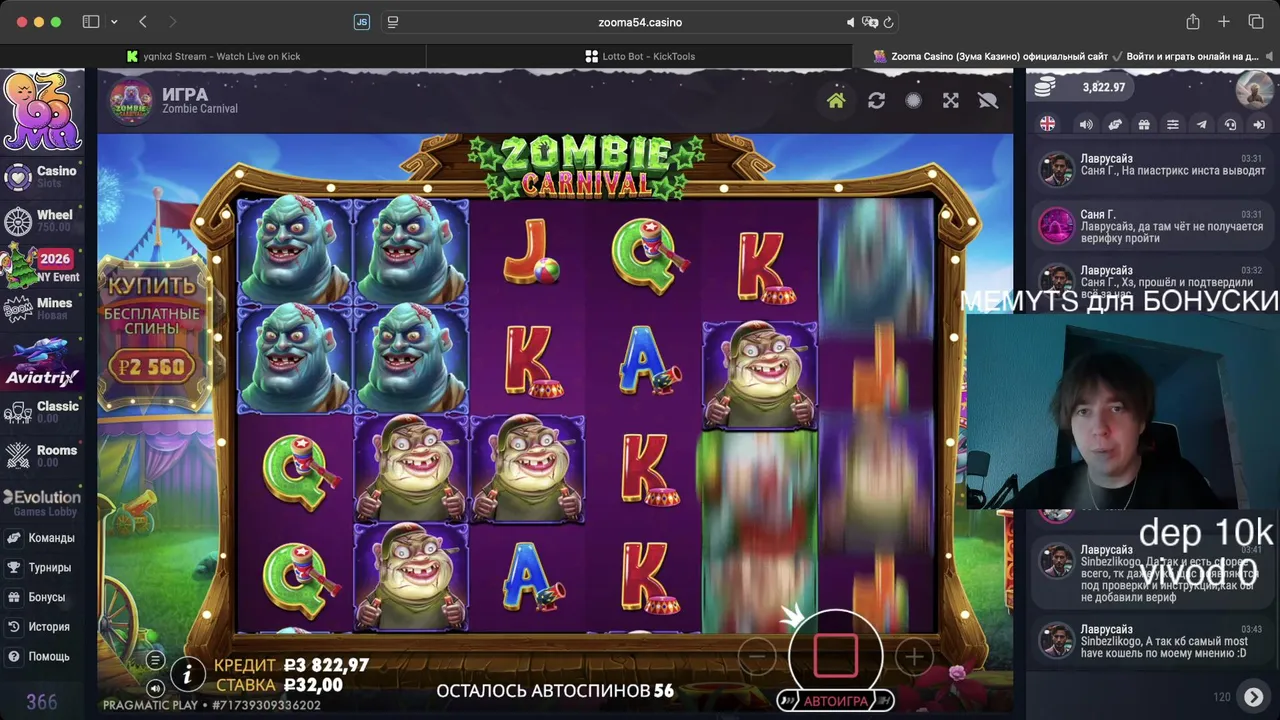Click the JS extension icon in the toolbar
This screenshot has height=720, width=1280.
362,22
